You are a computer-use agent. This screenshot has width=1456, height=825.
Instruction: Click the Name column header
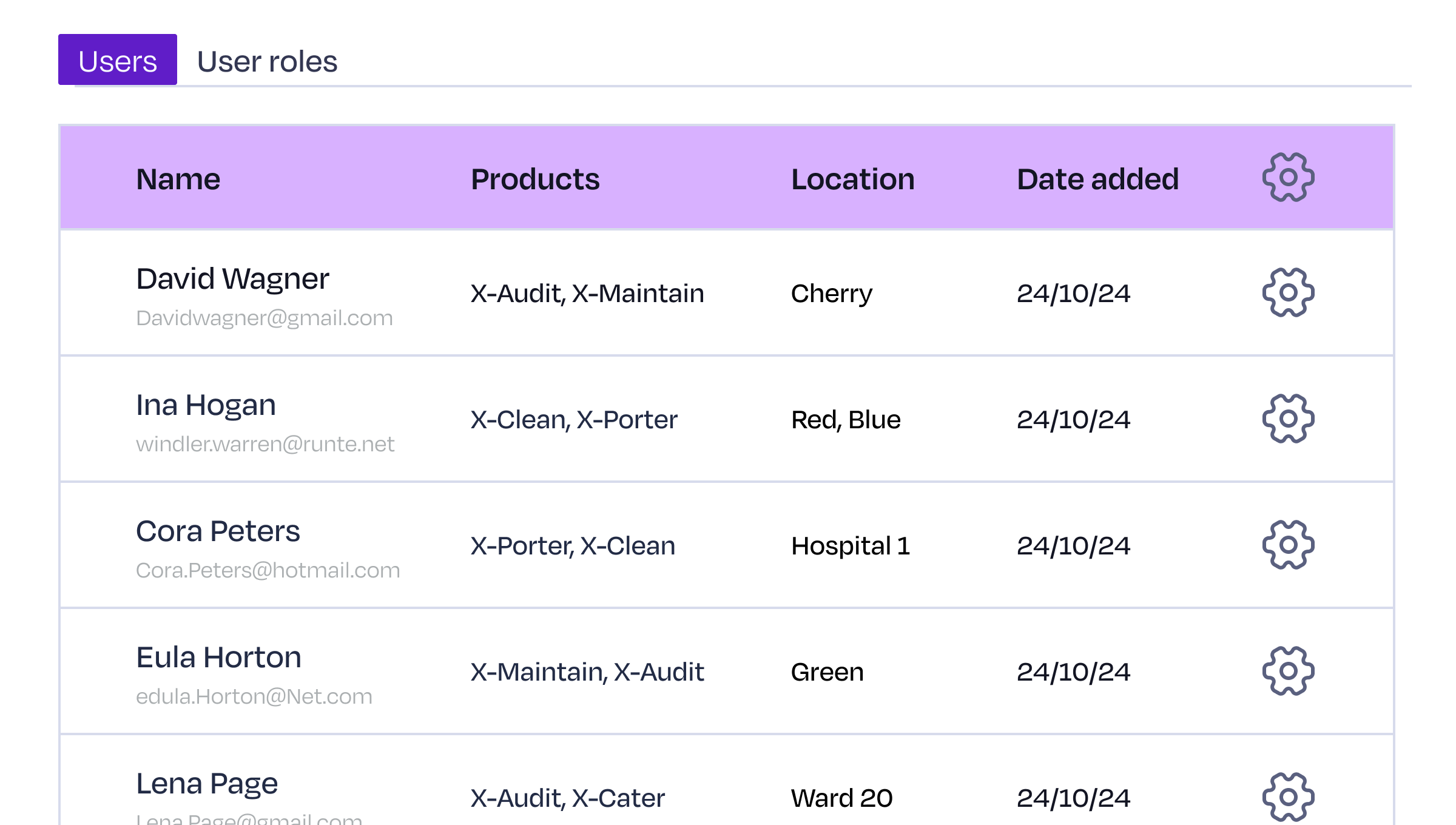178,180
